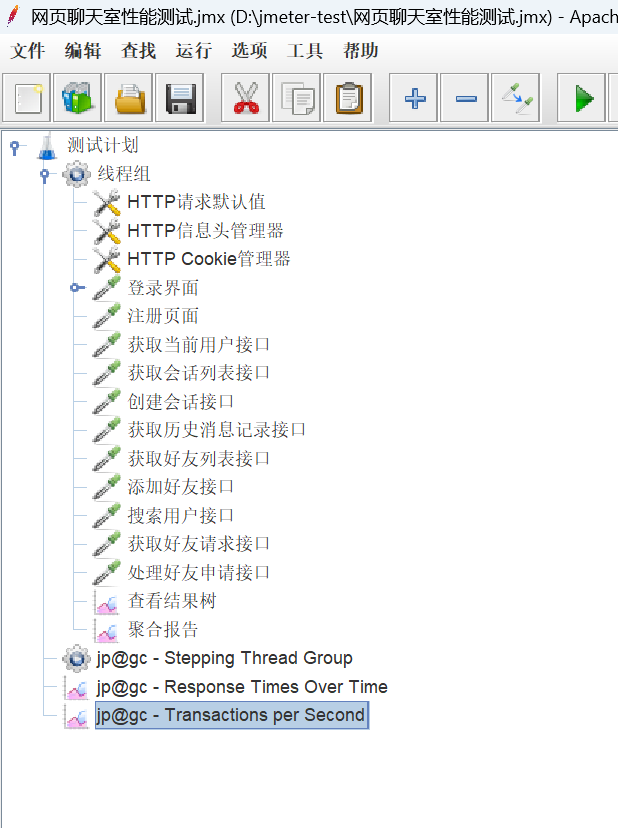This screenshot has height=828, width=618.
Task: Expand all nodes with plus icon
Action: 414,98
